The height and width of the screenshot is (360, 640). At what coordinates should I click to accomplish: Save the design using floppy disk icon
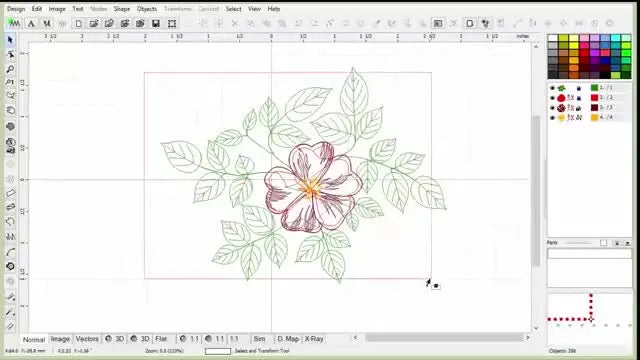click(x=156, y=24)
